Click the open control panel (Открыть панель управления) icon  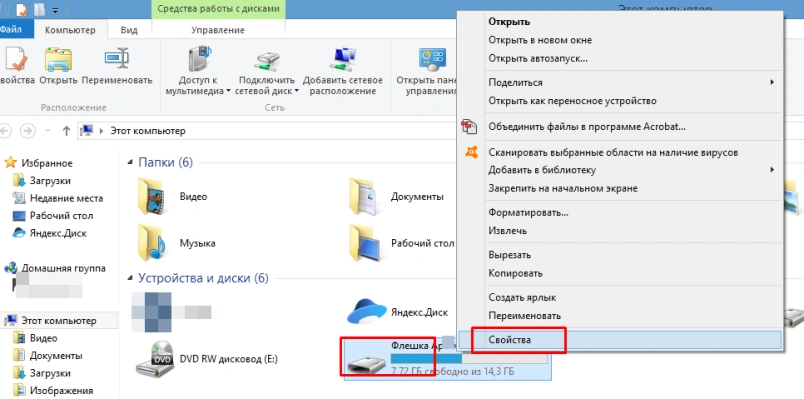(x=432, y=59)
